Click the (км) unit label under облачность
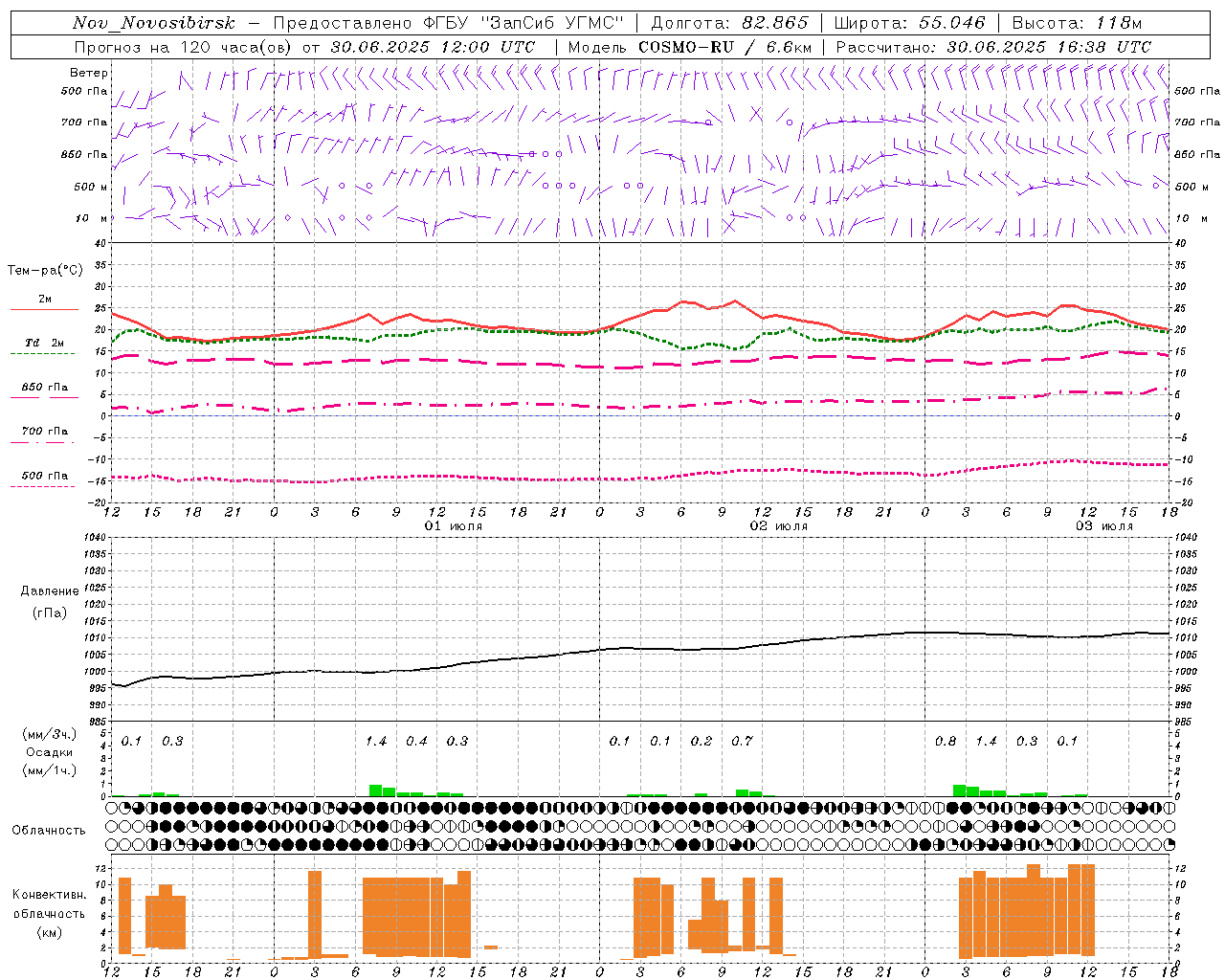Image resolution: width=1225 pixels, height=980 pixels. click(50, 933)
